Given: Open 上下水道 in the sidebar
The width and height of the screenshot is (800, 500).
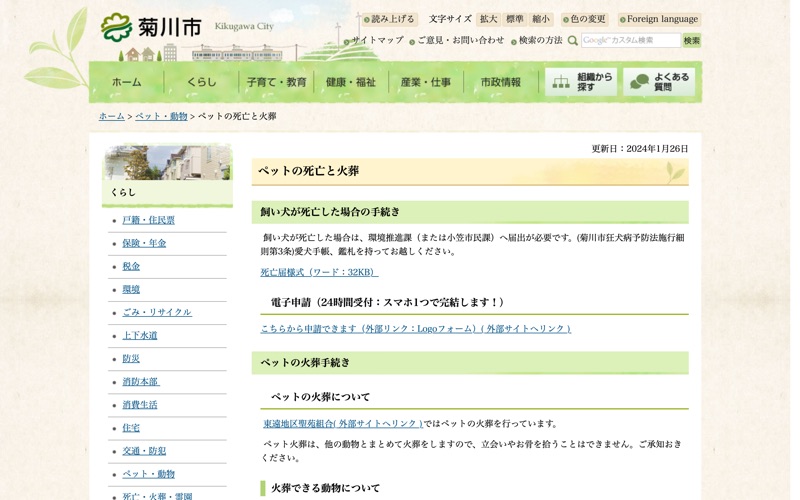Looking at the screenshot, I should (140, 336).
